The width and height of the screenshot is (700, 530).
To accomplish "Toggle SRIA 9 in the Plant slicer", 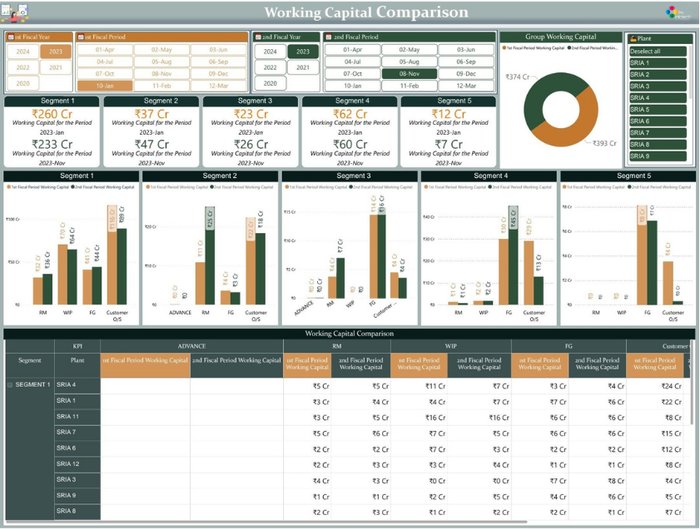I will (658, 156).
